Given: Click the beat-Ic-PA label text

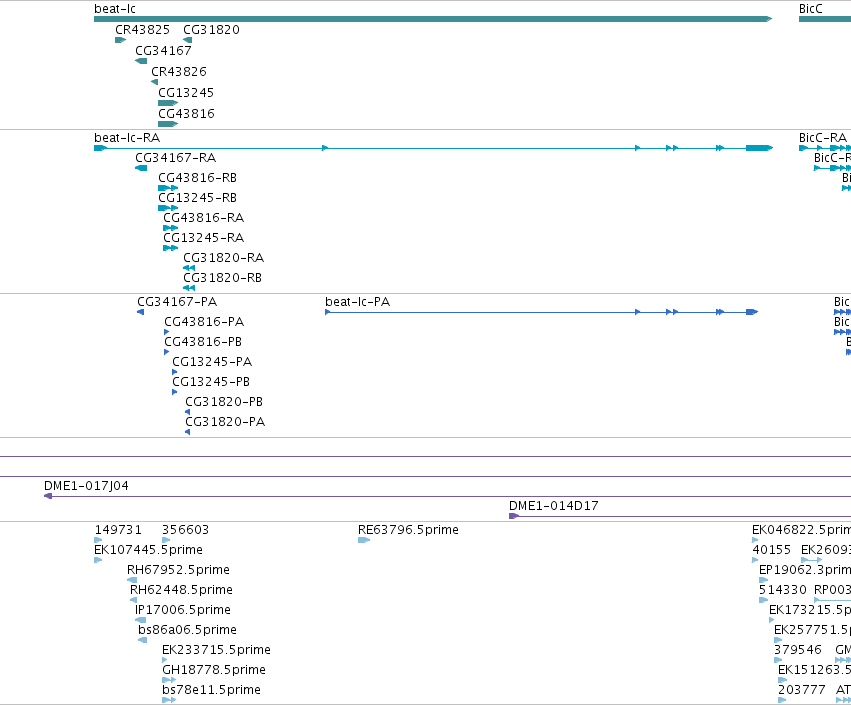Looking at the screenshot, I should [358, 302].
